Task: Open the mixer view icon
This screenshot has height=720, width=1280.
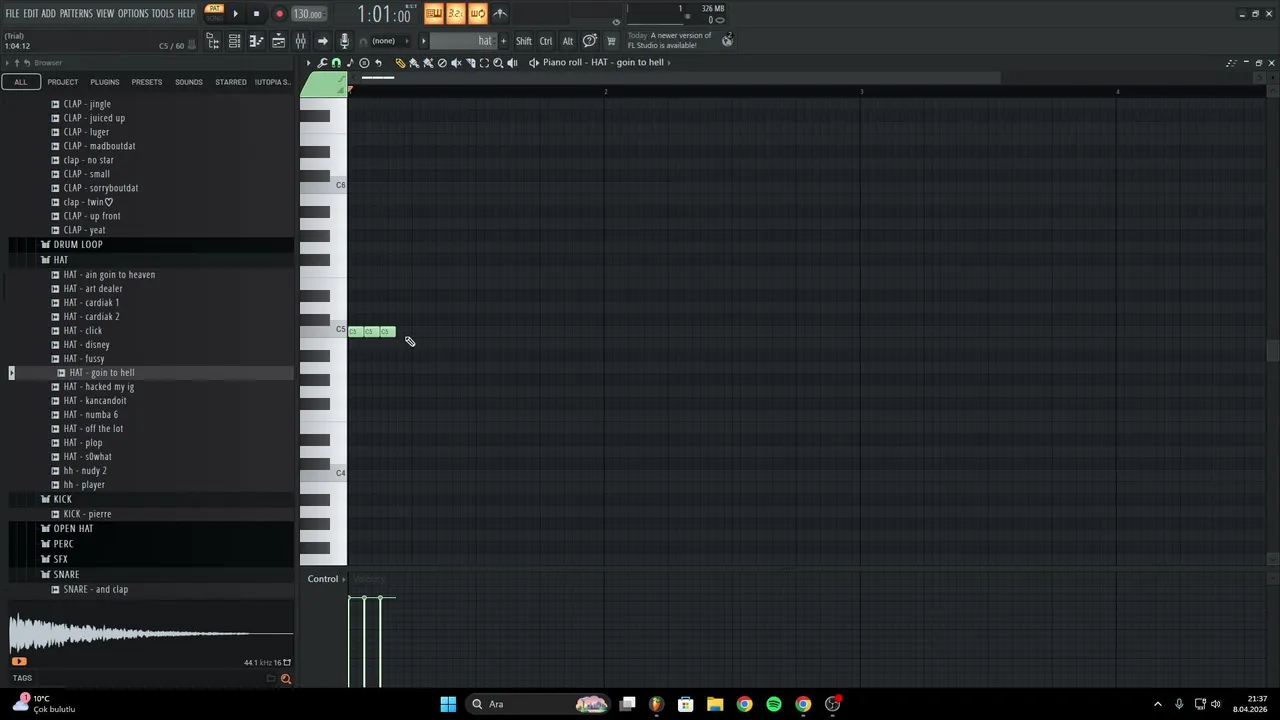Action: pos(300,41)
